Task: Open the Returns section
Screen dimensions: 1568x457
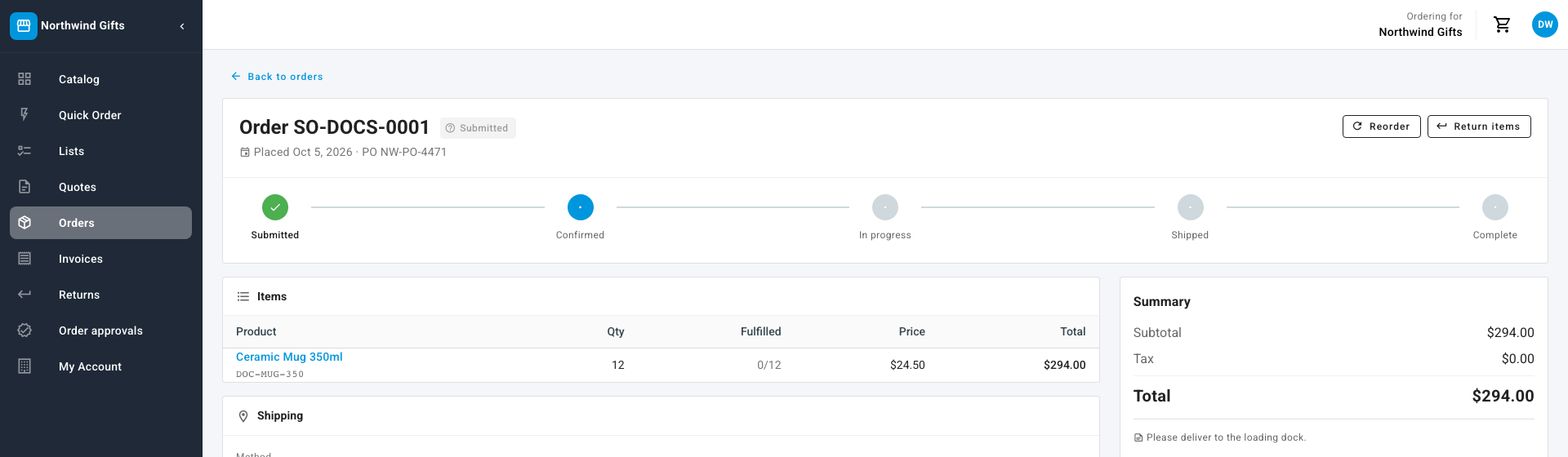Action: 100,295
